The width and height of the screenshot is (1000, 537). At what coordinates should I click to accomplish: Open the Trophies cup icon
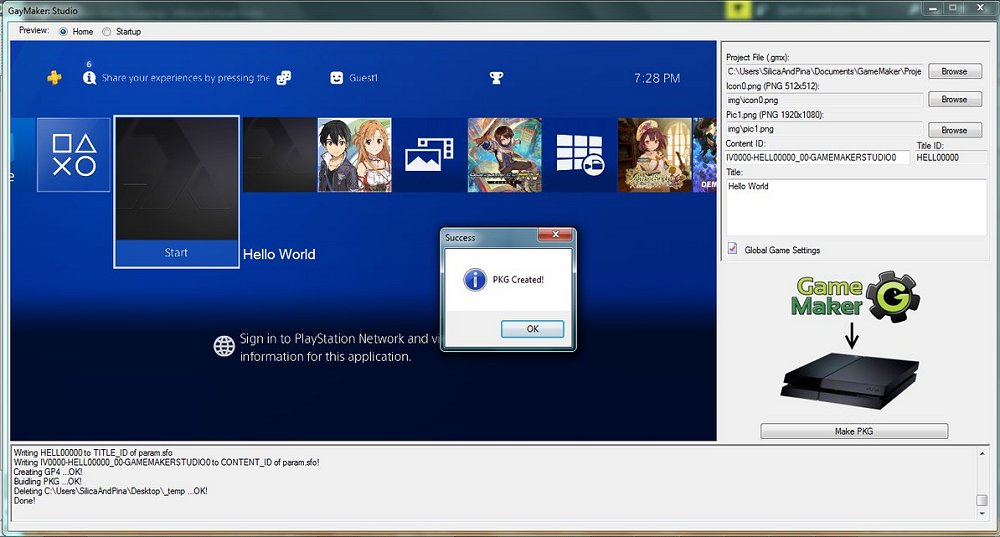[x=495, y=78]
